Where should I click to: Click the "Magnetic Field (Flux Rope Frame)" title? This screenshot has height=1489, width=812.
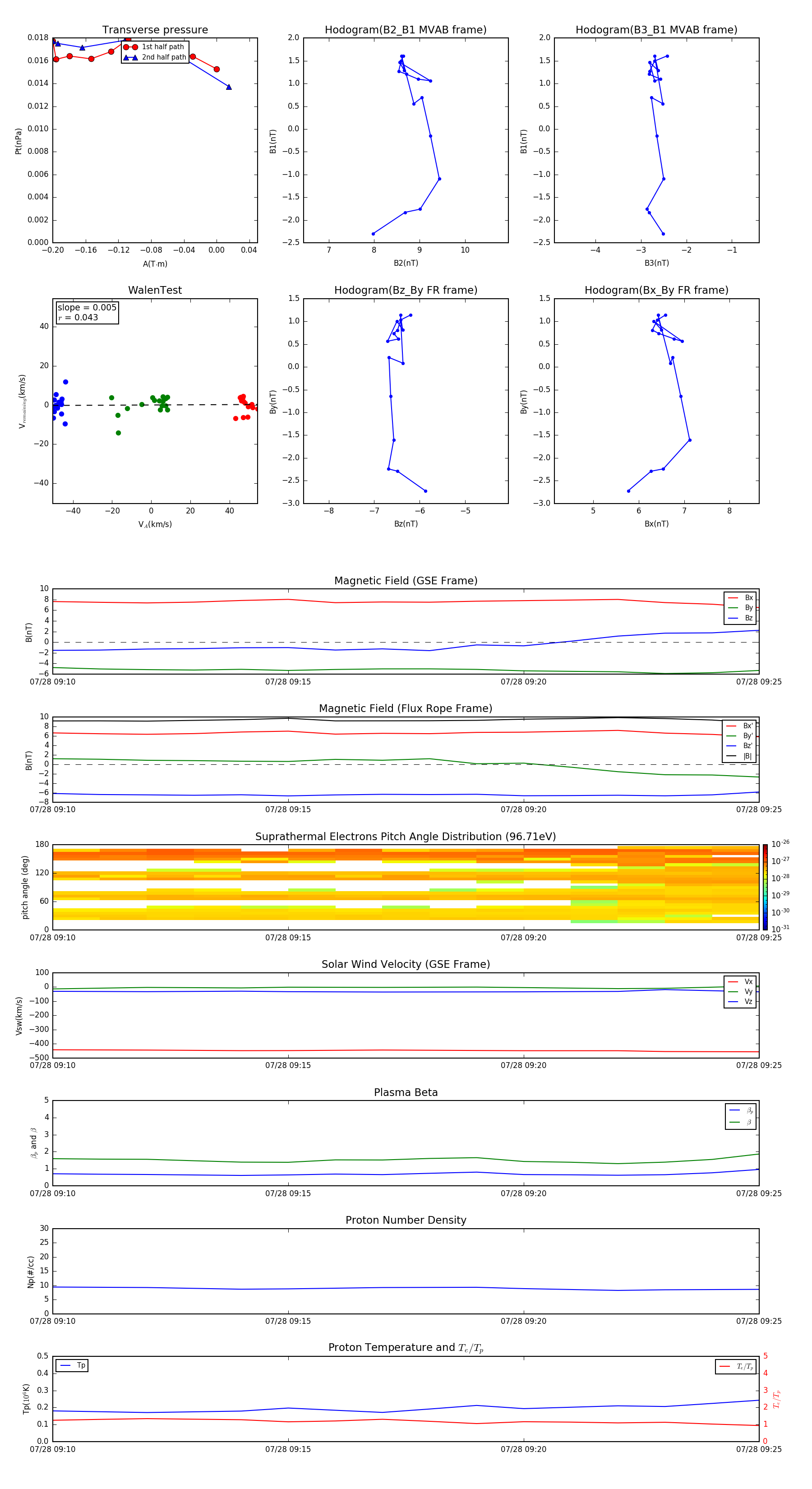pos(406,709)
